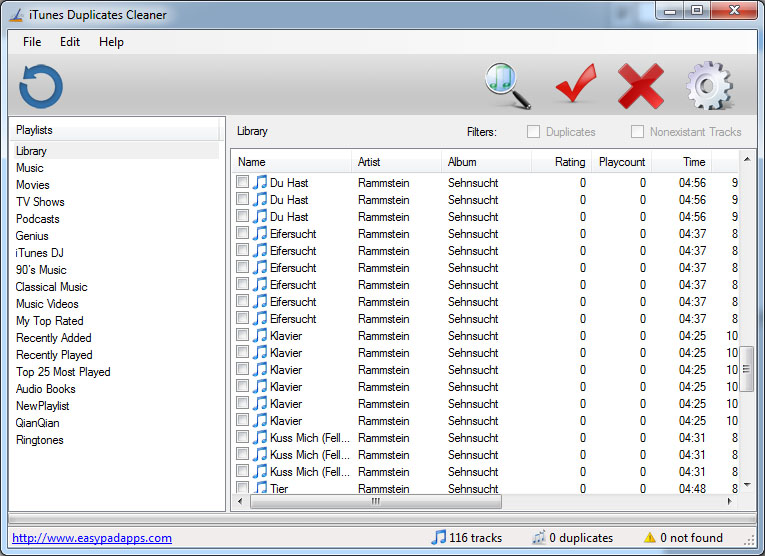Open the easypadapps.com website link
Image resolution: width=765 pixels, height=556 pixels.
92,538
